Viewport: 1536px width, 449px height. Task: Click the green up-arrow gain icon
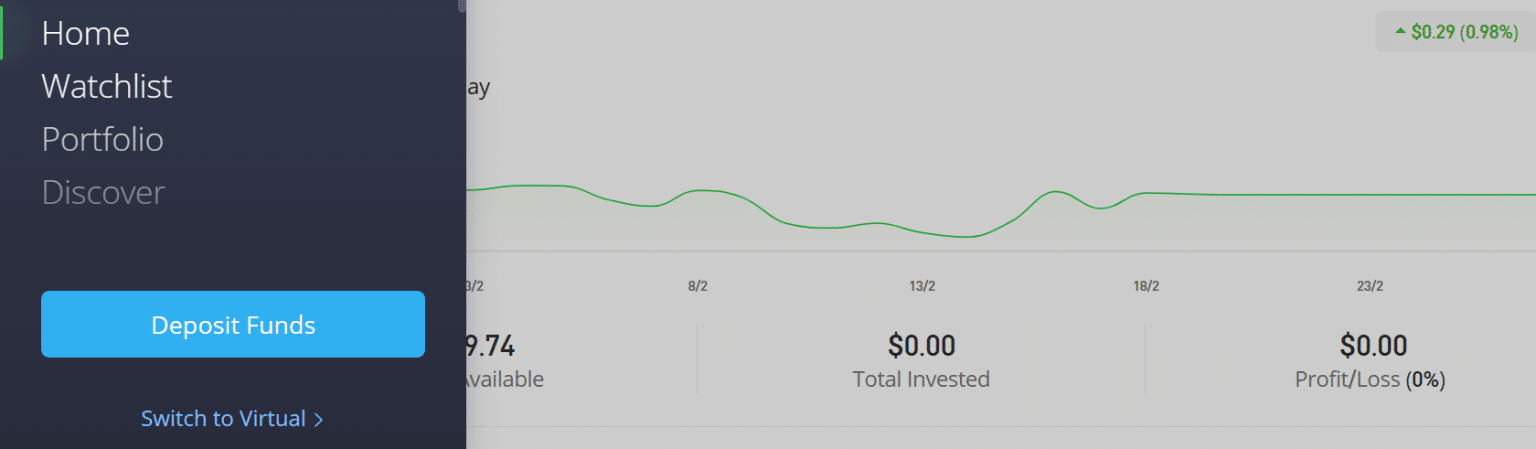point(1400,32)
